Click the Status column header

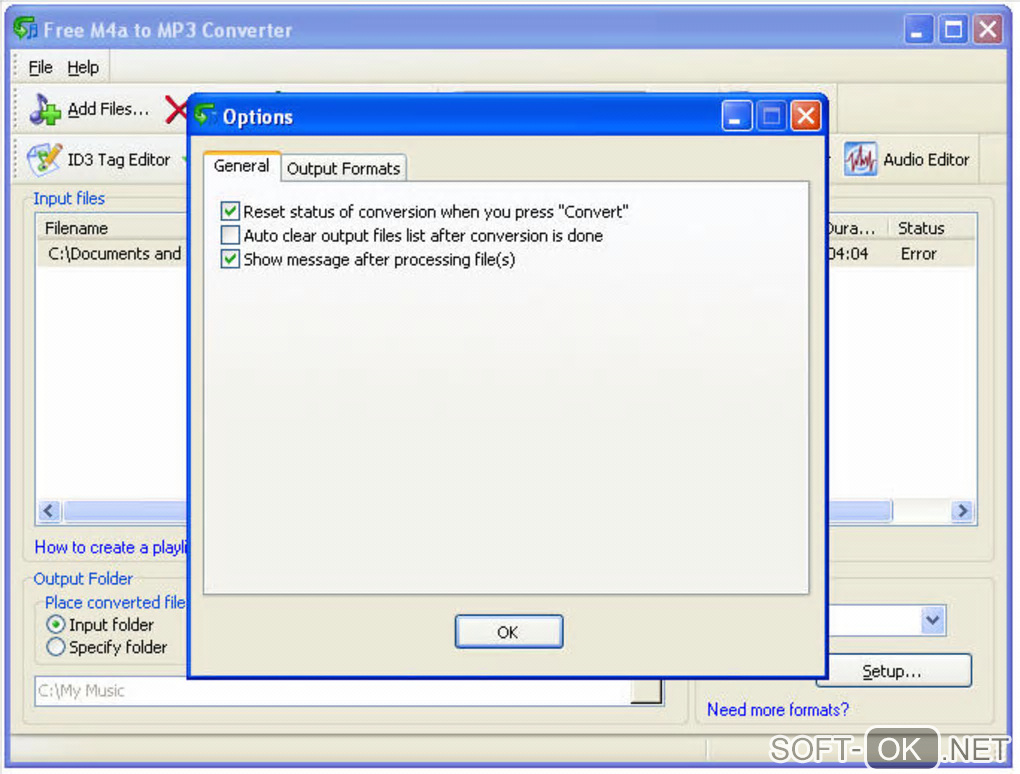(932, 228)
